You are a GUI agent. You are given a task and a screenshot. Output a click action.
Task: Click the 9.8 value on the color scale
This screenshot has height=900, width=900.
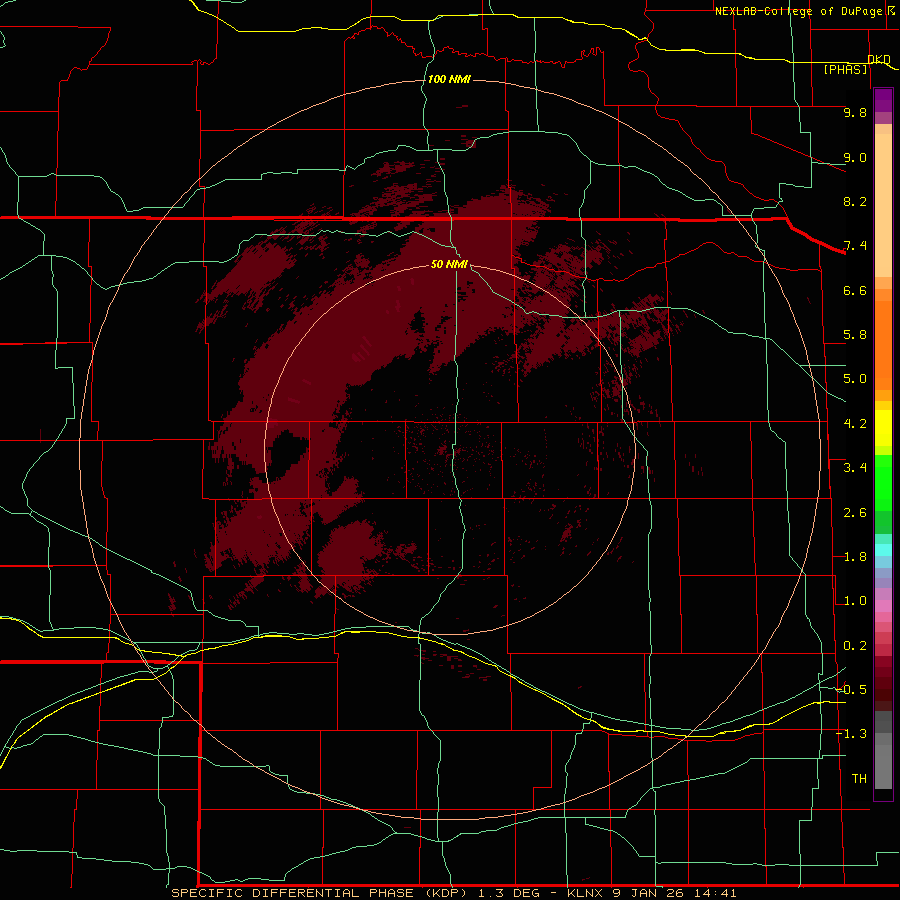[x=855, y=112]
